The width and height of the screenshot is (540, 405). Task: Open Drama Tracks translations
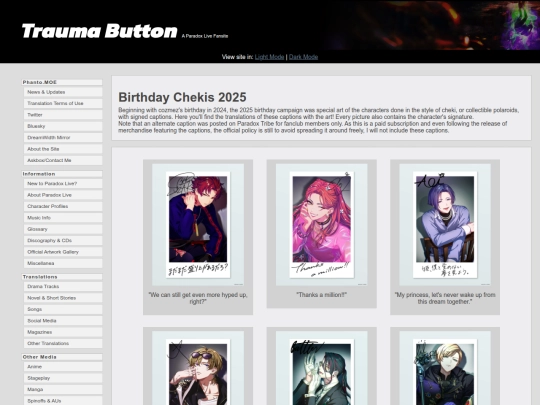pos(63,287)
